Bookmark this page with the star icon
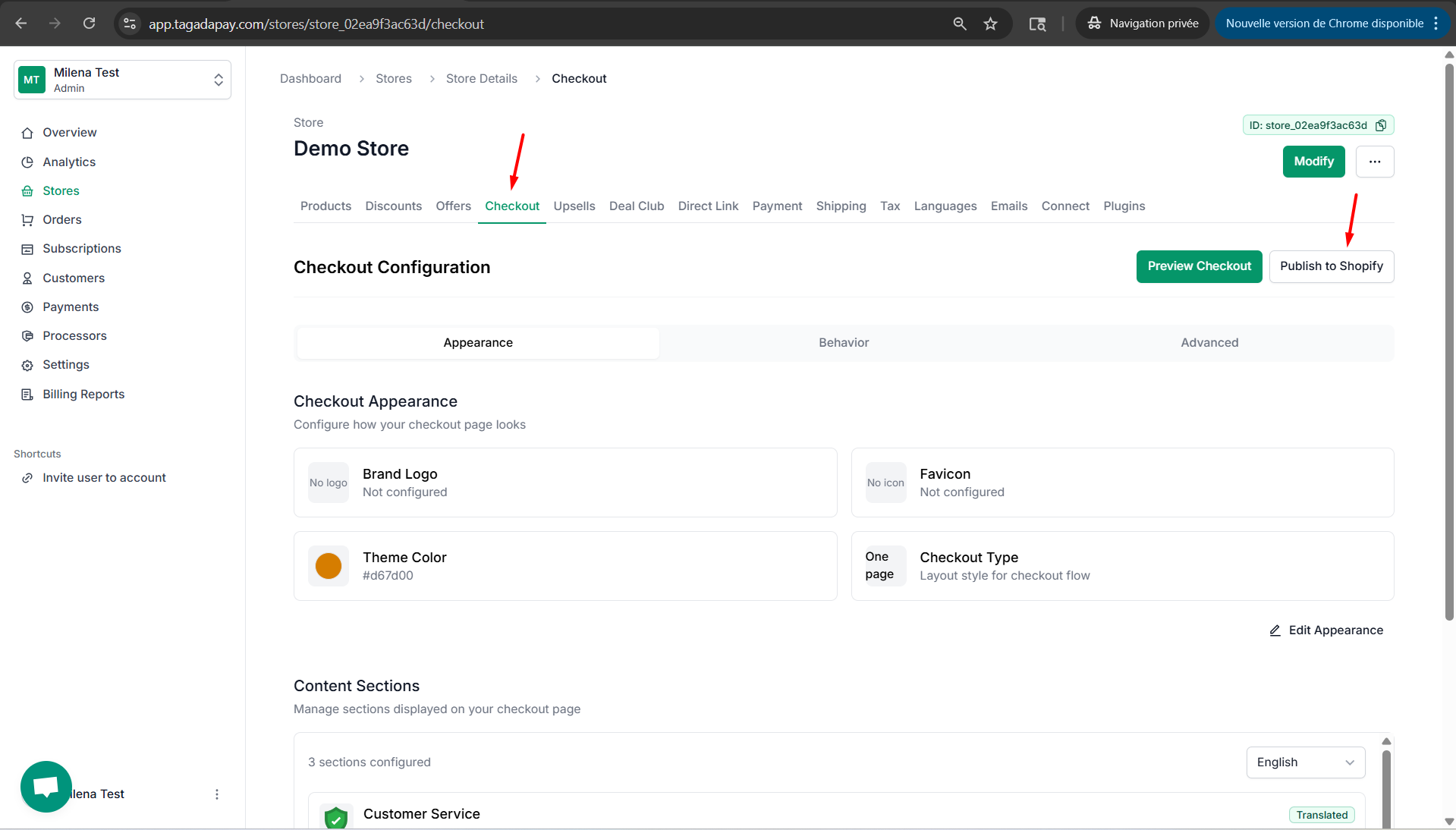The image size is (1456, 830). click(990, 24)
